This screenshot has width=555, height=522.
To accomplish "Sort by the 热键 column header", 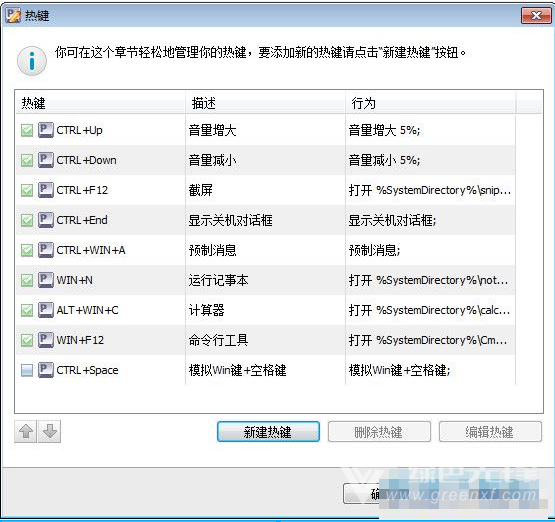I will tap(101, 103).
